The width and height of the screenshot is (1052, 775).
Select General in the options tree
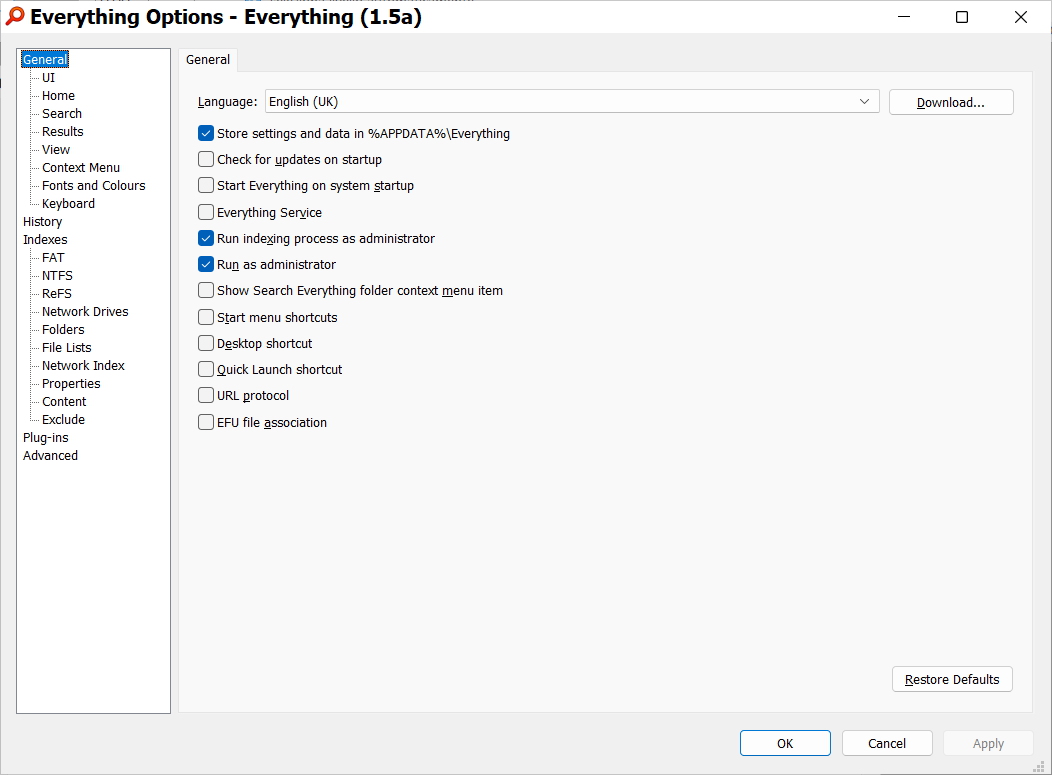point(45,60)
